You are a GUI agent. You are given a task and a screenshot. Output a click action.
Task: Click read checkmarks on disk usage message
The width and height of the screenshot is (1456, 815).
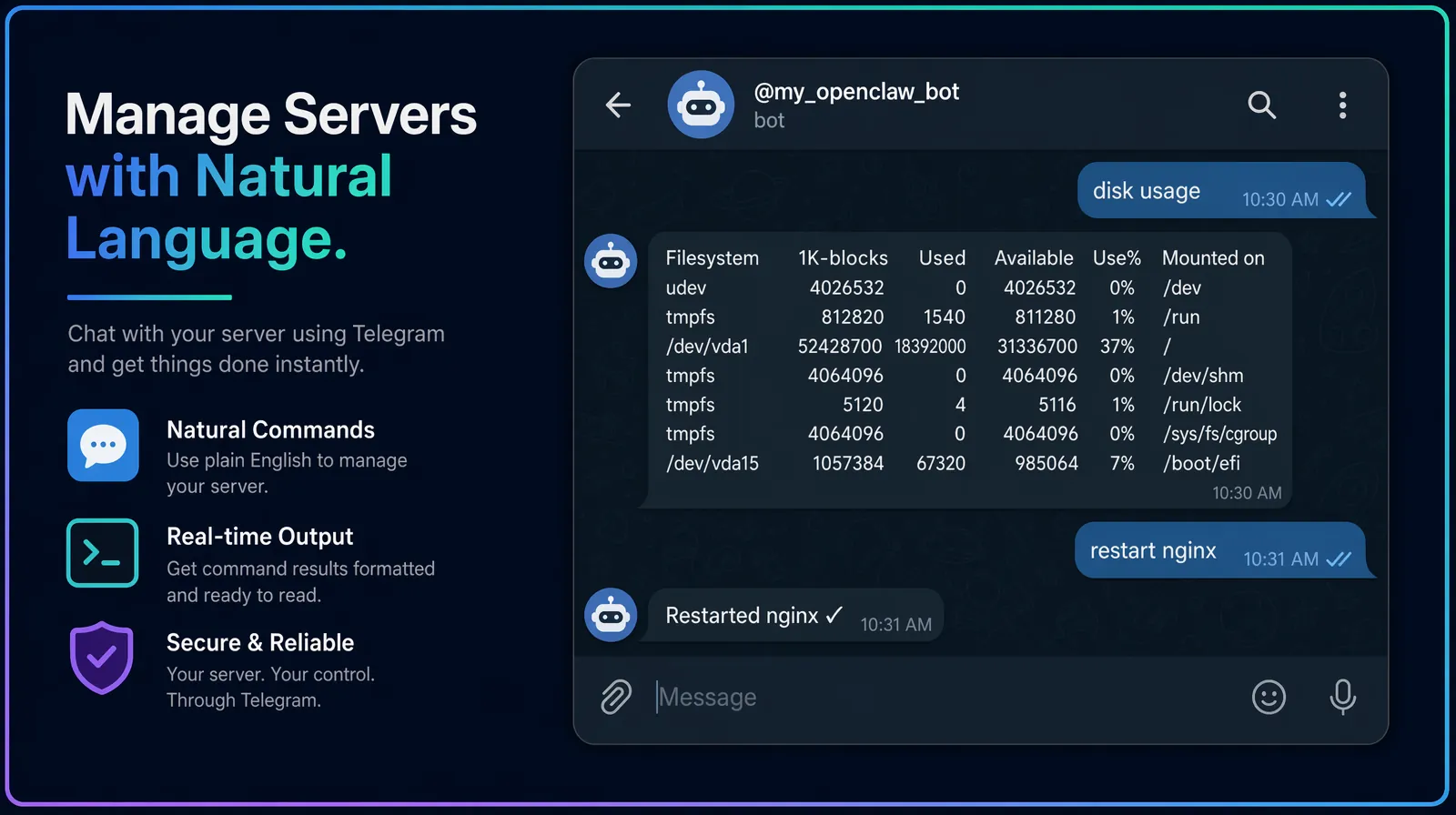point(1339,199)
